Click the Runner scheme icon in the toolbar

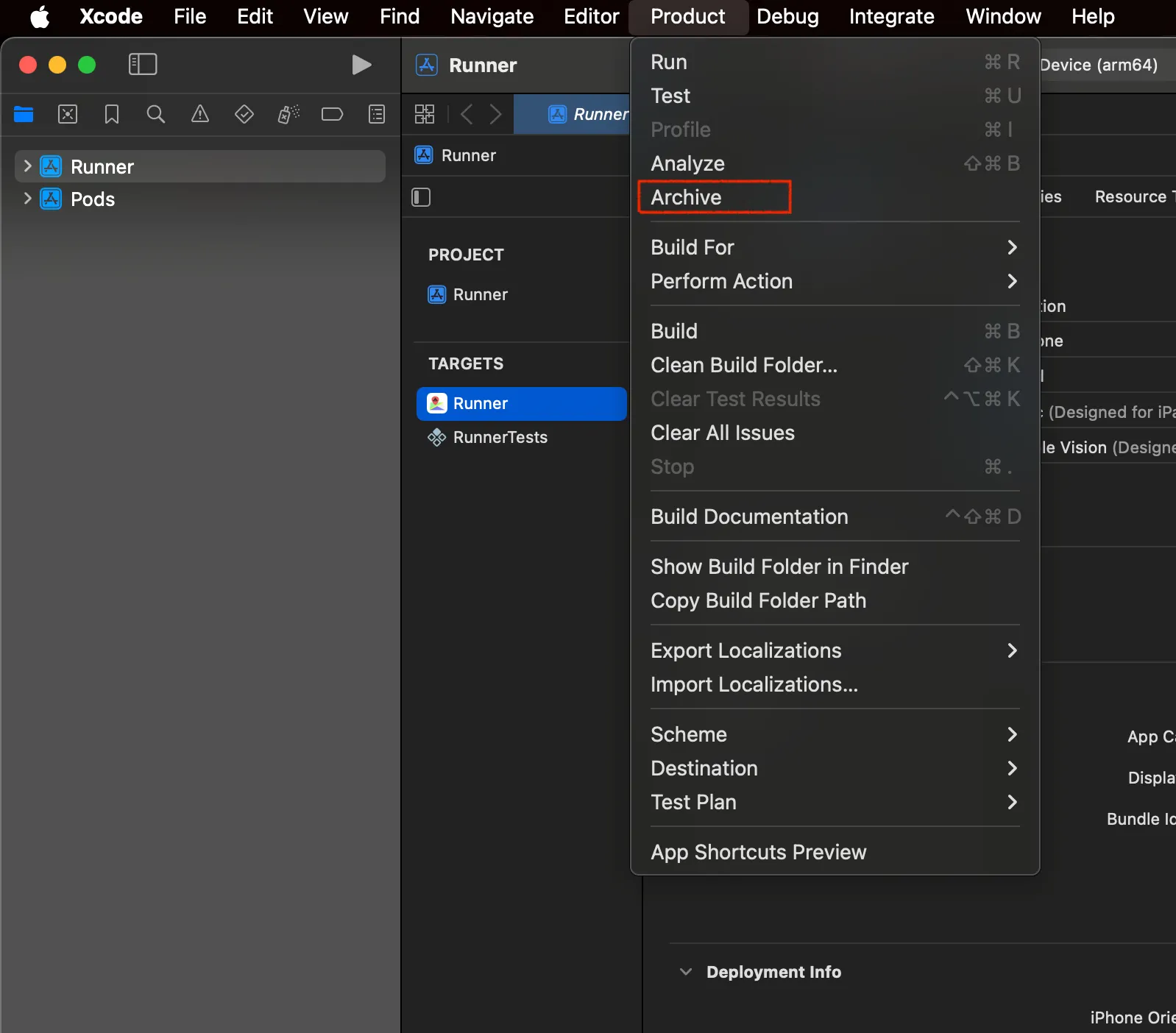pyautogui.click(x=427, y=65)
